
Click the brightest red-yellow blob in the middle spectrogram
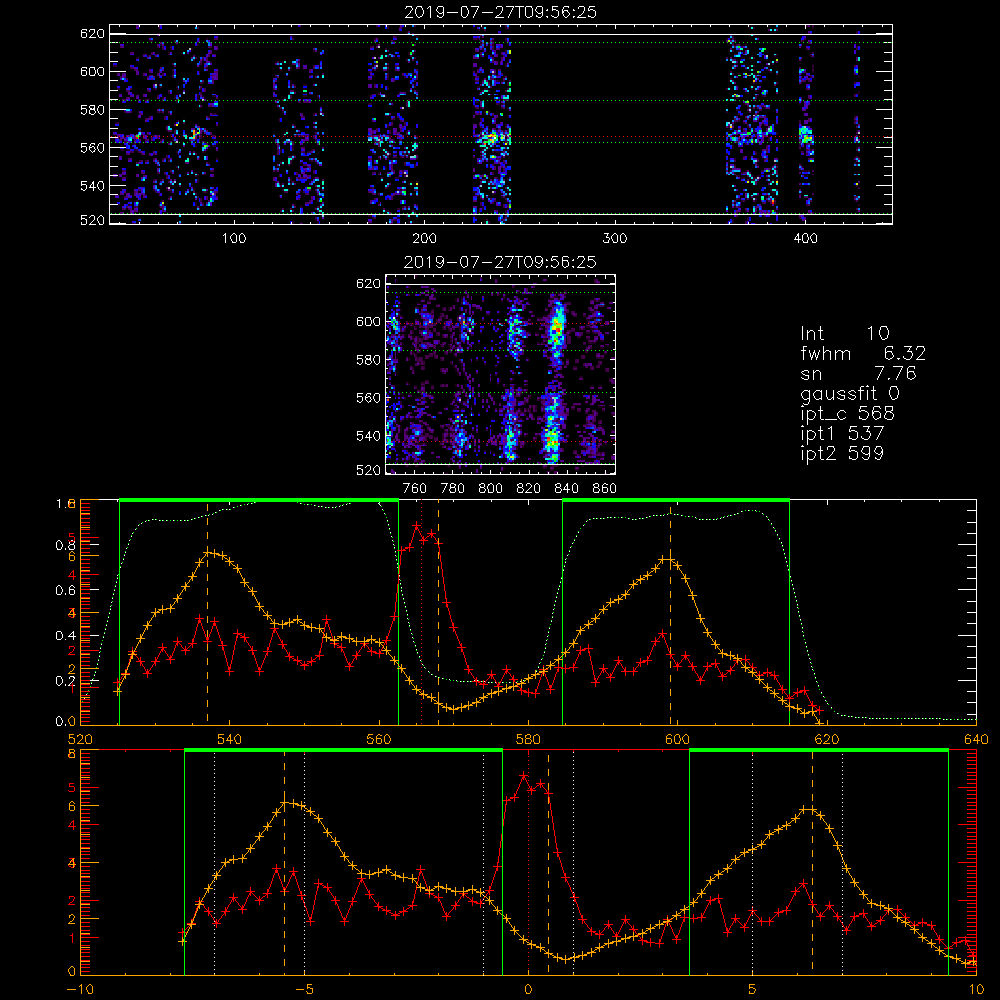pos(557,327)
